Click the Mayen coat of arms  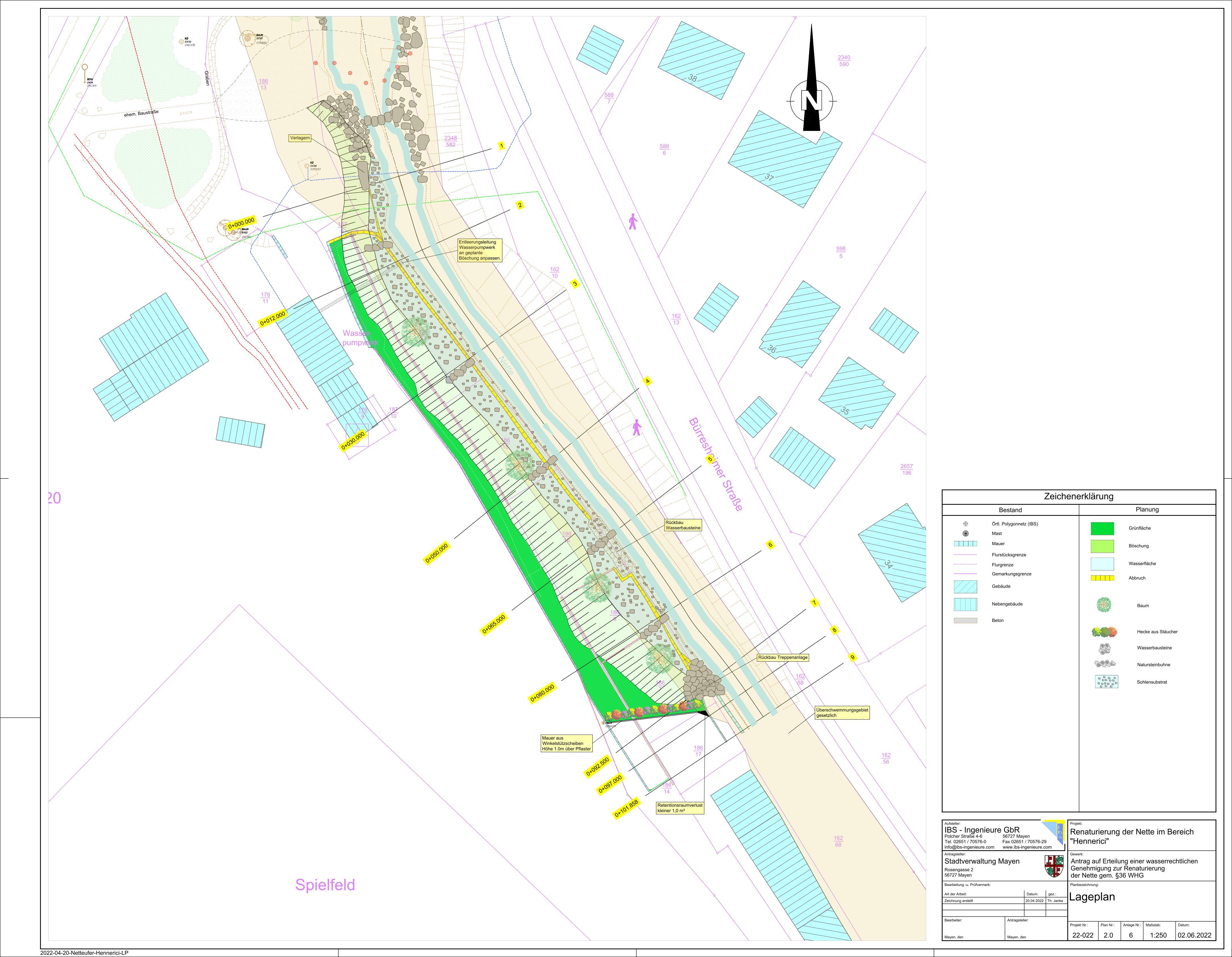1053,866
